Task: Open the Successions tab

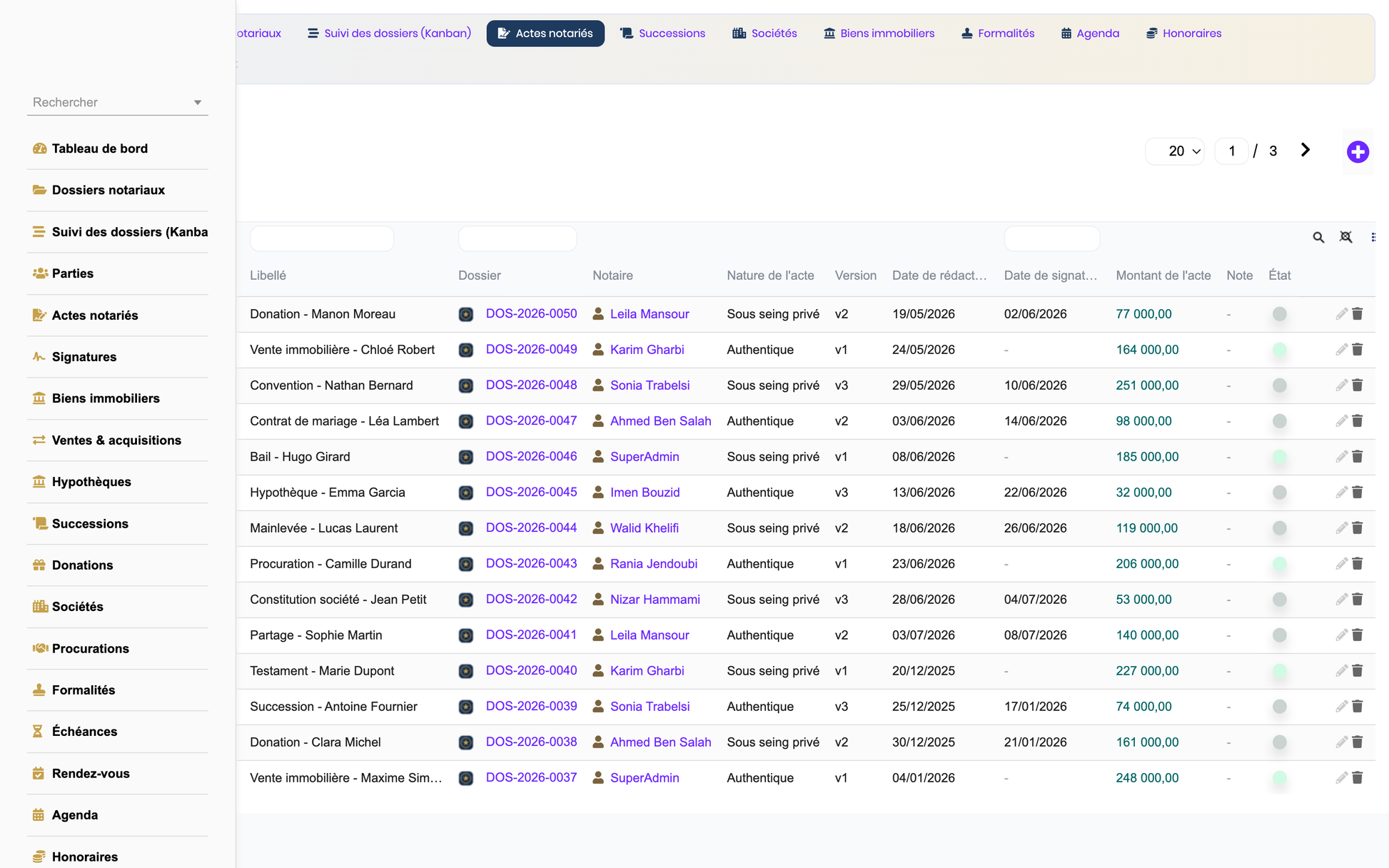Action: [663, 34]
